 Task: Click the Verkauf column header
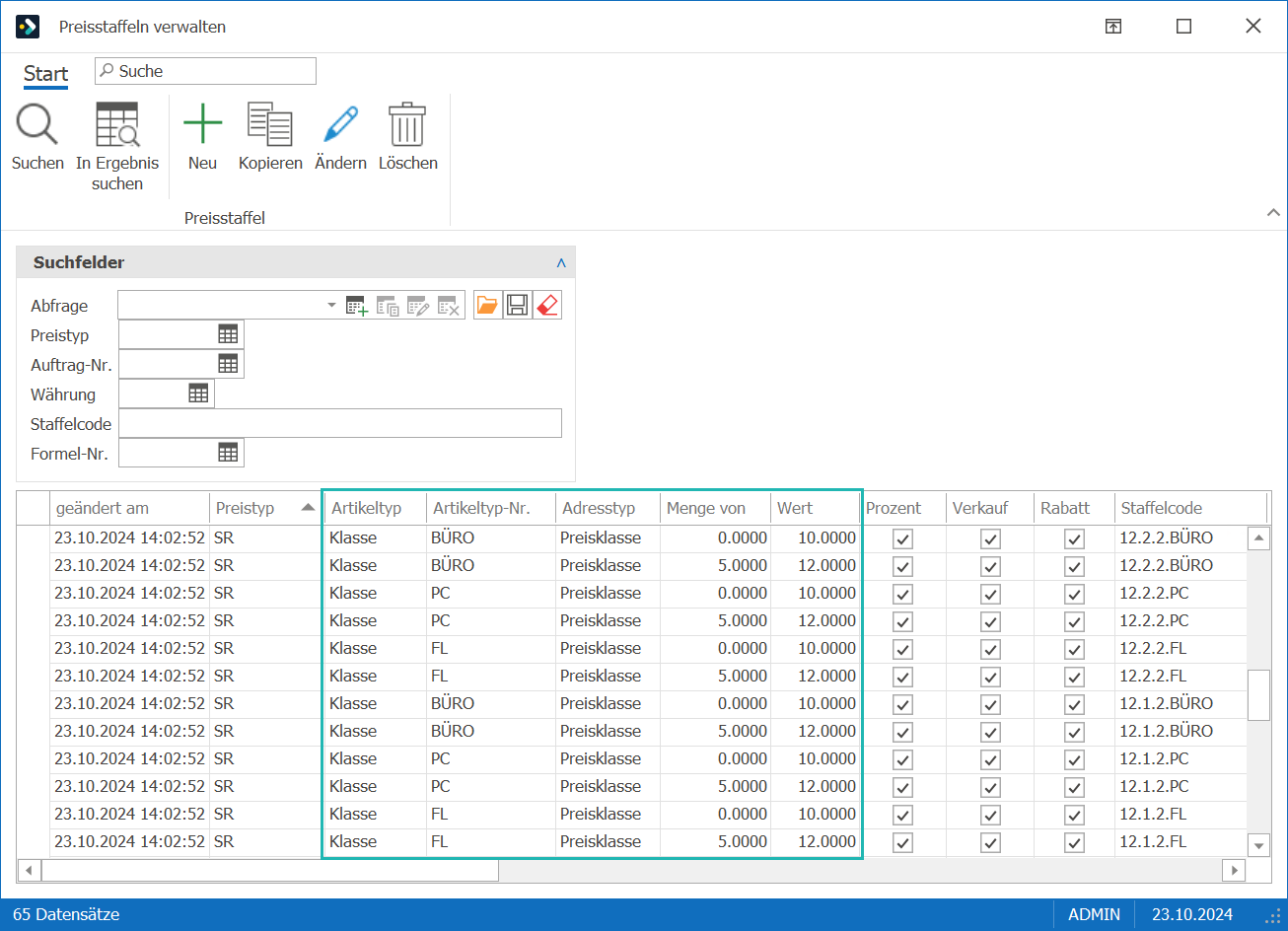pos(990,508)
